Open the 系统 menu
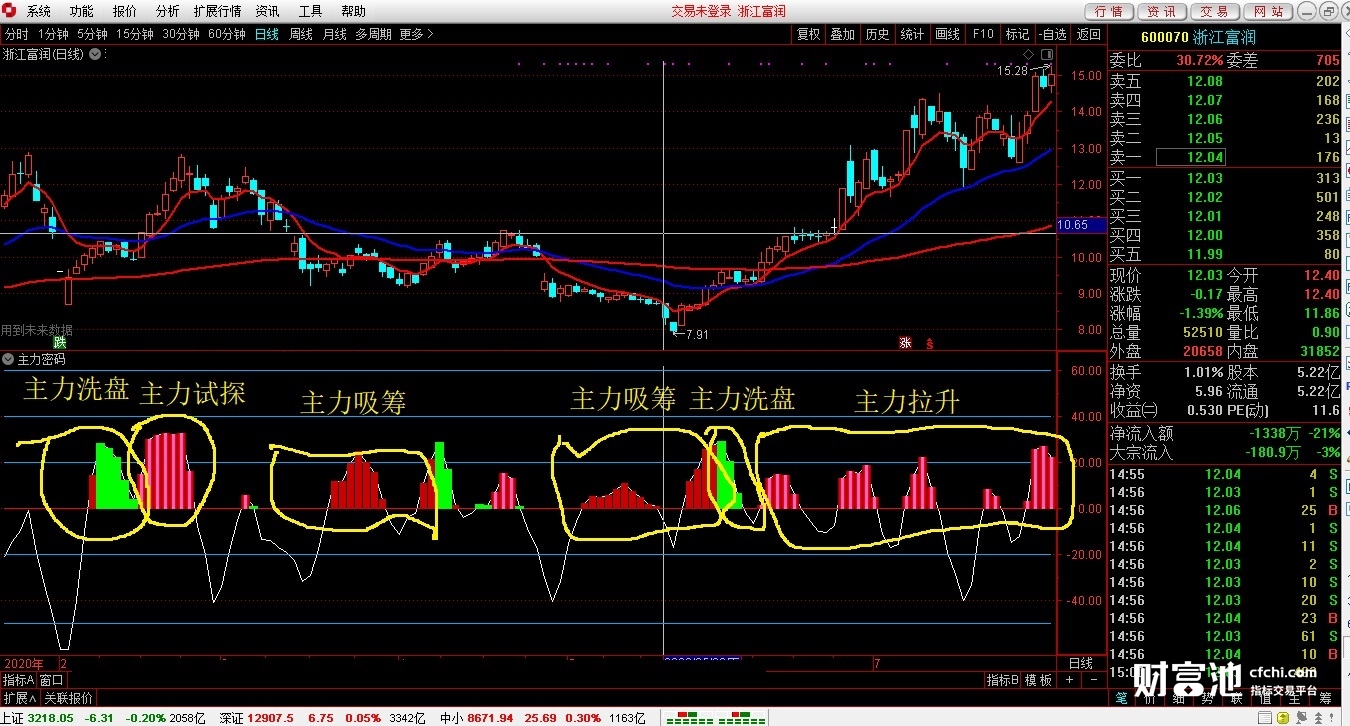Image resolution: width=1350 pixels, height=726 pixels. pyautogui.click(x=38, y=11)
